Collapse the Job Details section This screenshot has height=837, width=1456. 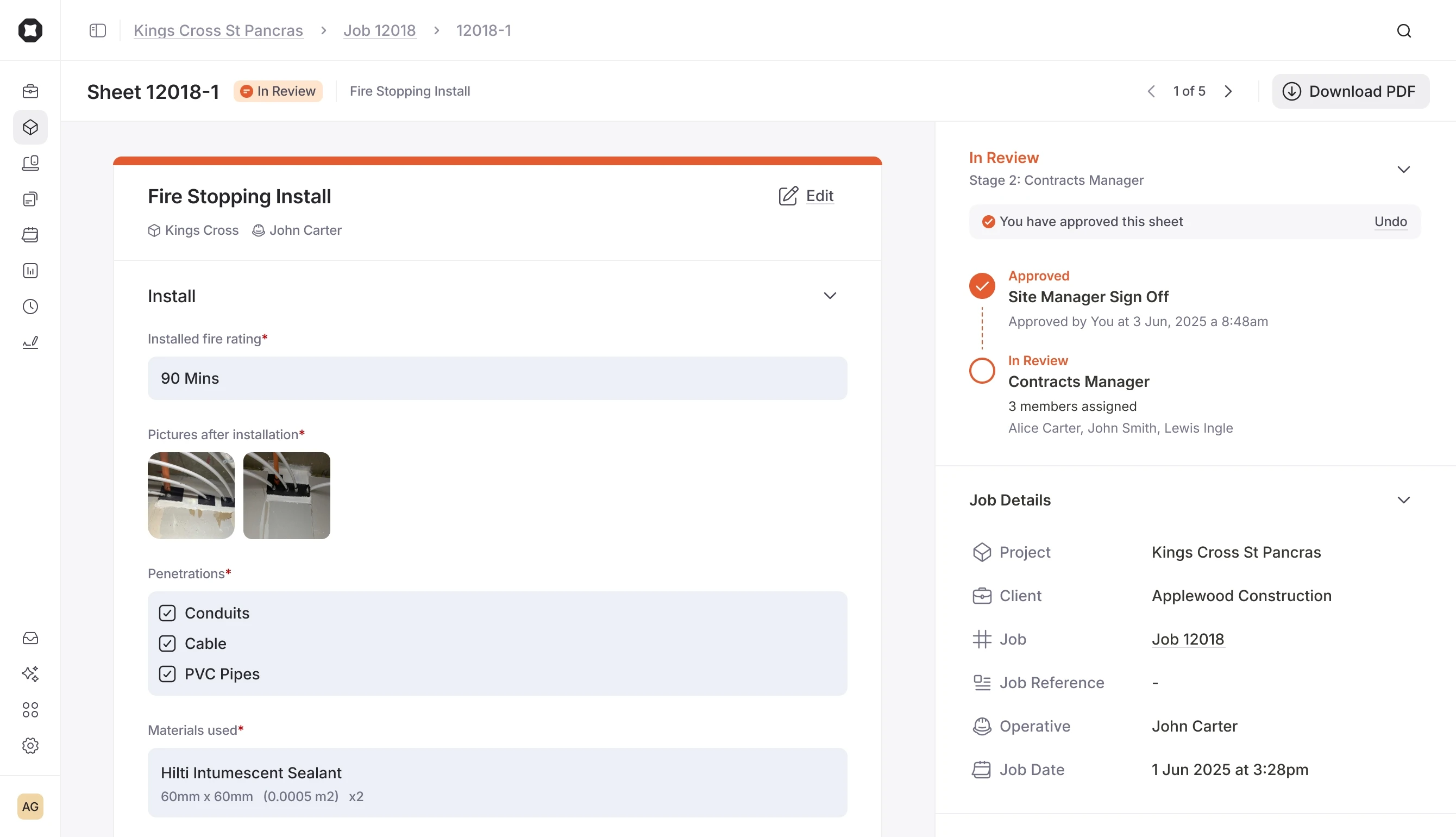pos(1403,499)
